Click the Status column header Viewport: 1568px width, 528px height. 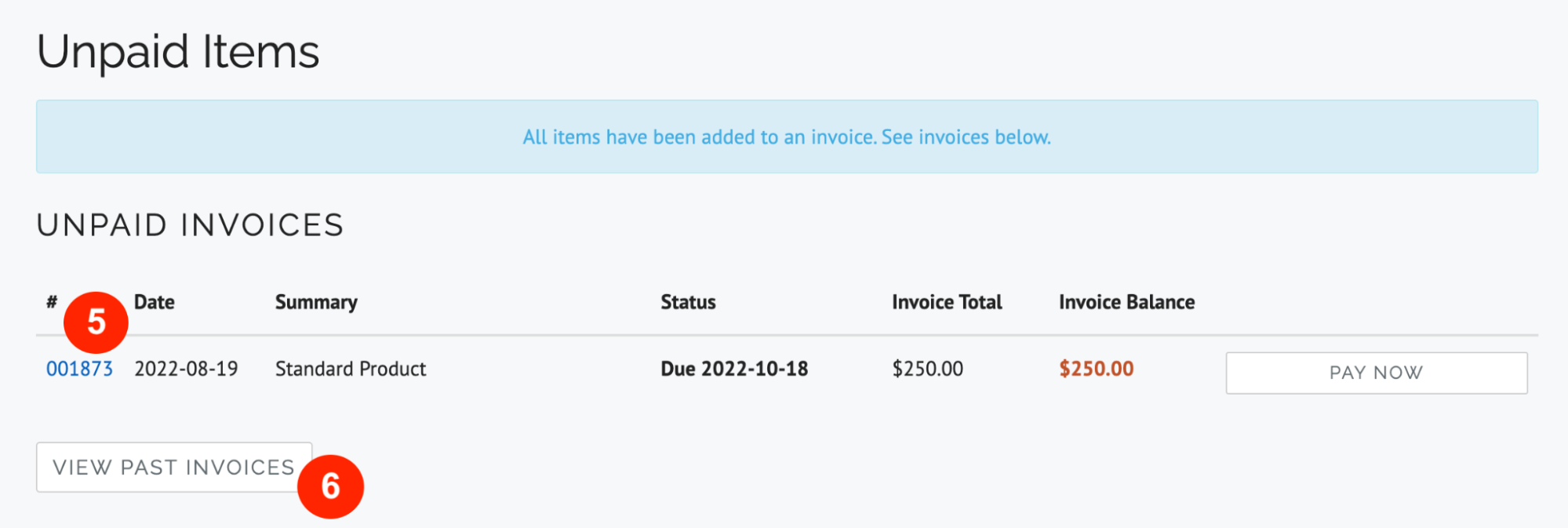(688, 301)
